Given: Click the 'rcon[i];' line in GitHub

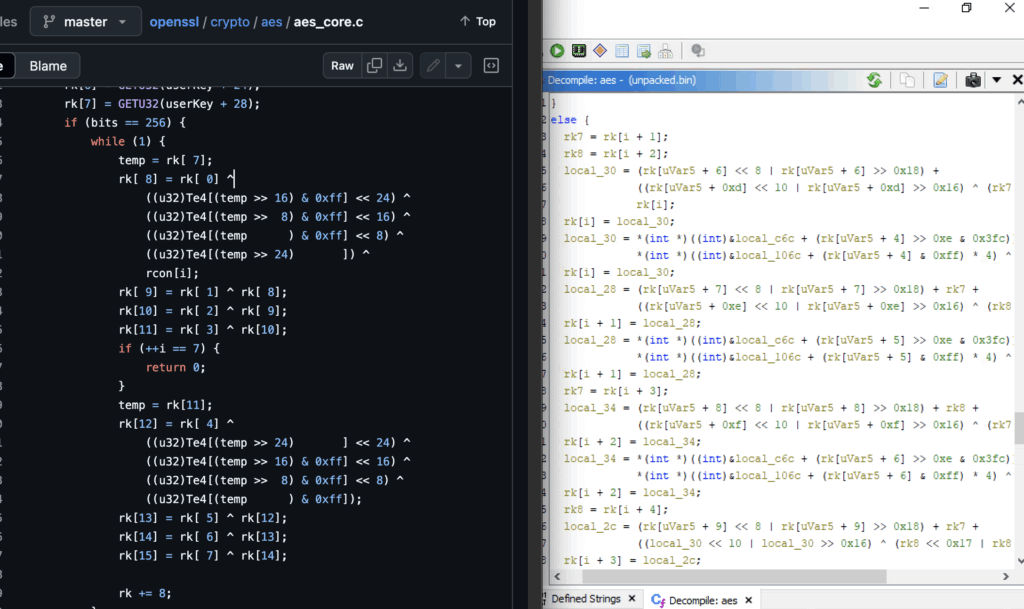Looking at the screenshot, I should (x=172, y=273).
